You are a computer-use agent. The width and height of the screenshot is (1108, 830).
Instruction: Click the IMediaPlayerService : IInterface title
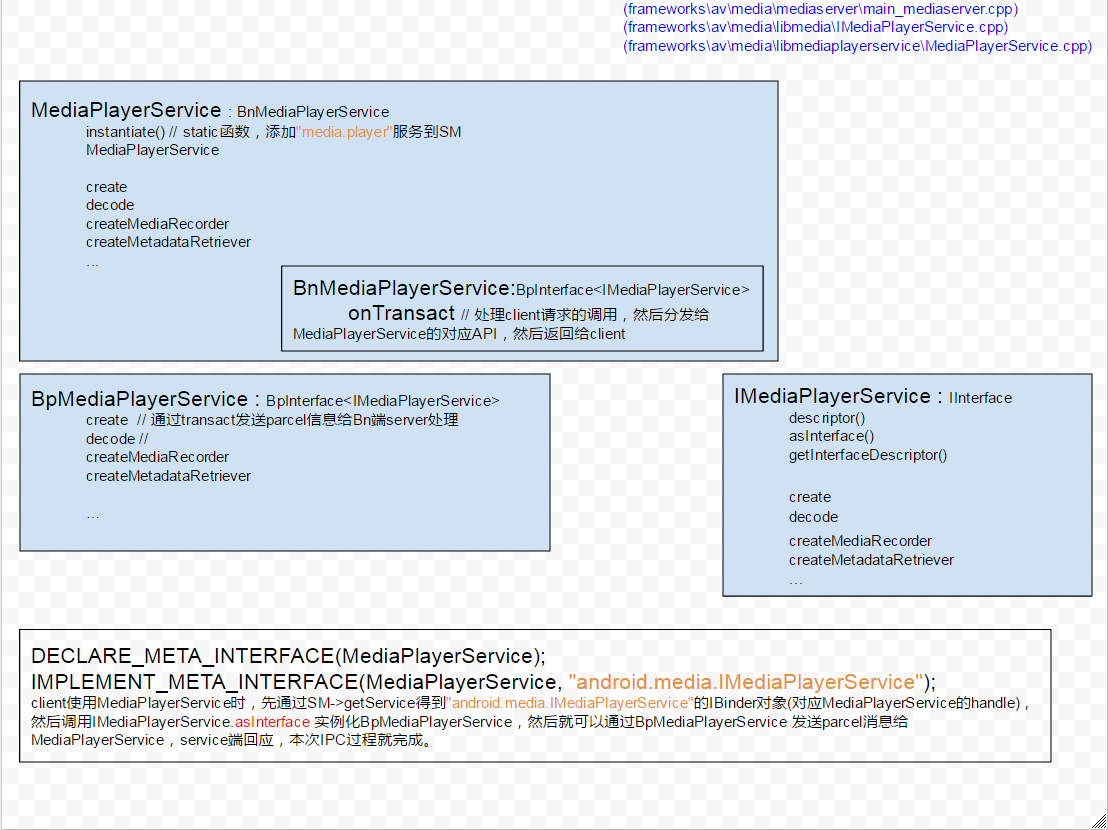click(x=873, y=396)
